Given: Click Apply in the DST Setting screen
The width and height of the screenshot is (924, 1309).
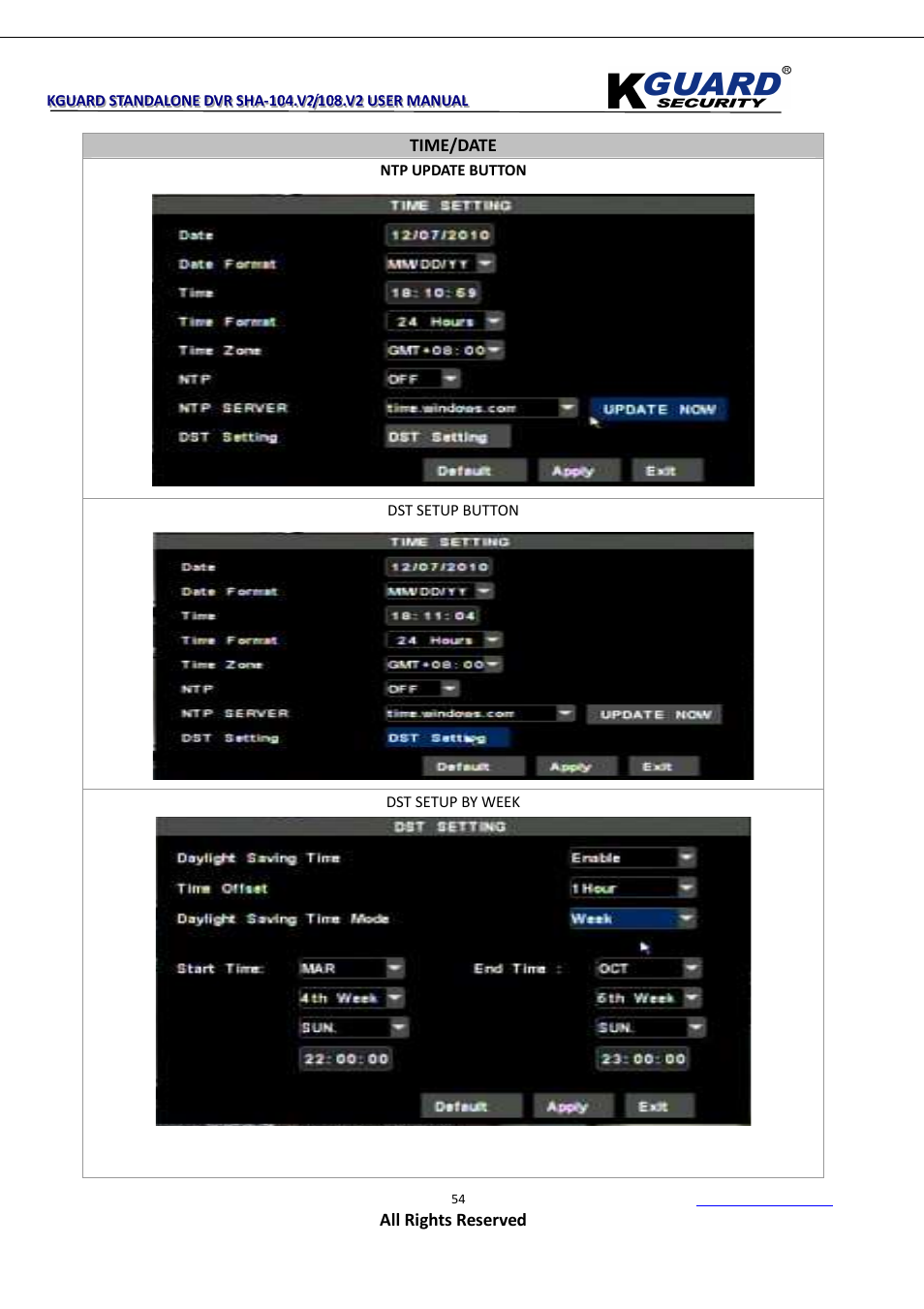Looking at the screenshot, I should point(571,1105).
